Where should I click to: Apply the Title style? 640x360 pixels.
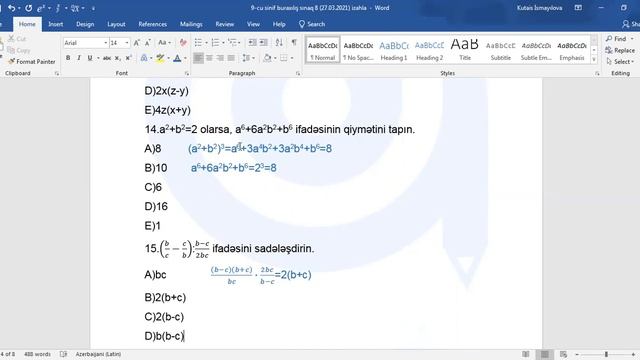pyautogui.click(x=465, y=50)
